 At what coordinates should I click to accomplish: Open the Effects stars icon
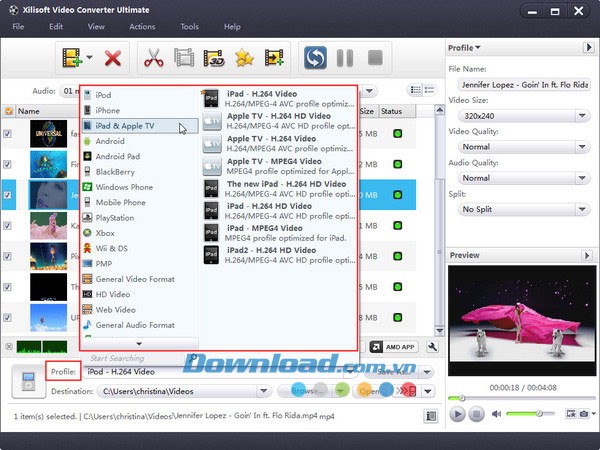[244, 58]
